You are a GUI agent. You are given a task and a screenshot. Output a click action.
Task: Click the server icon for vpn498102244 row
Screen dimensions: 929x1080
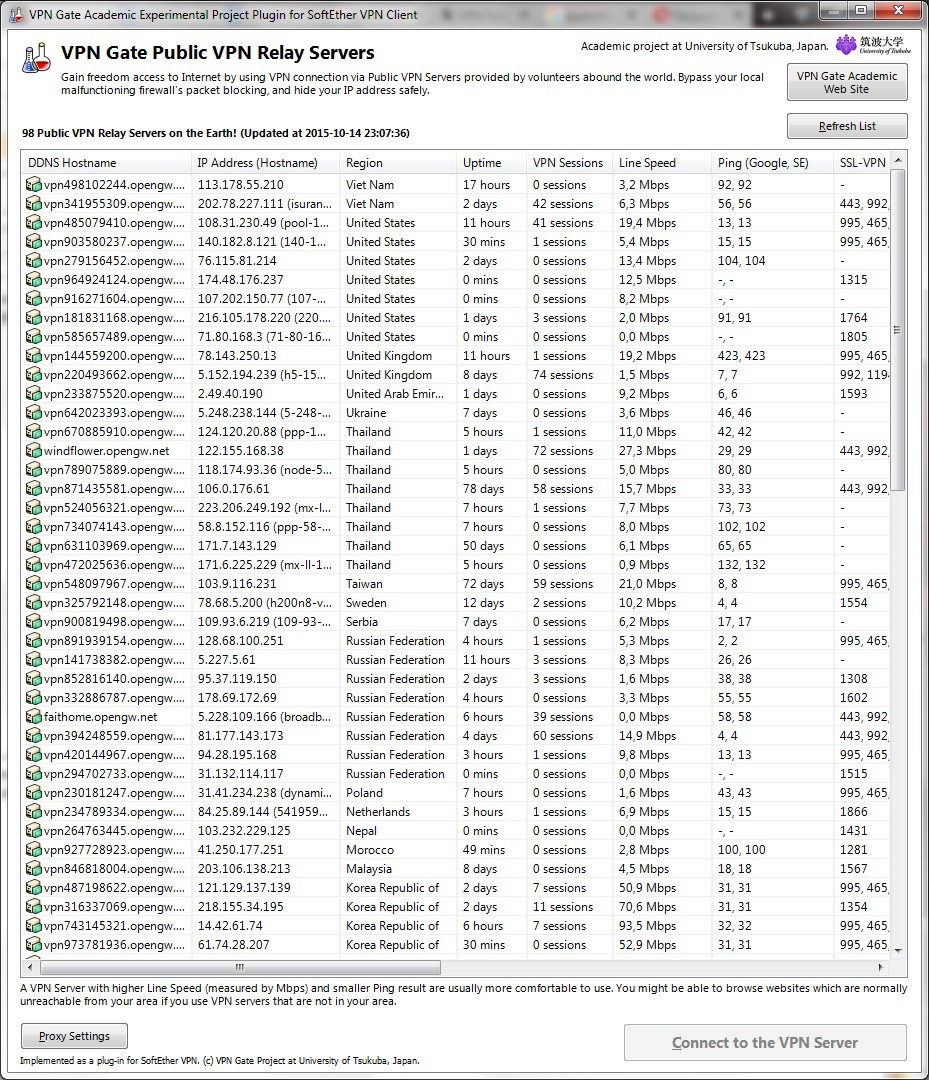(33, 185)
